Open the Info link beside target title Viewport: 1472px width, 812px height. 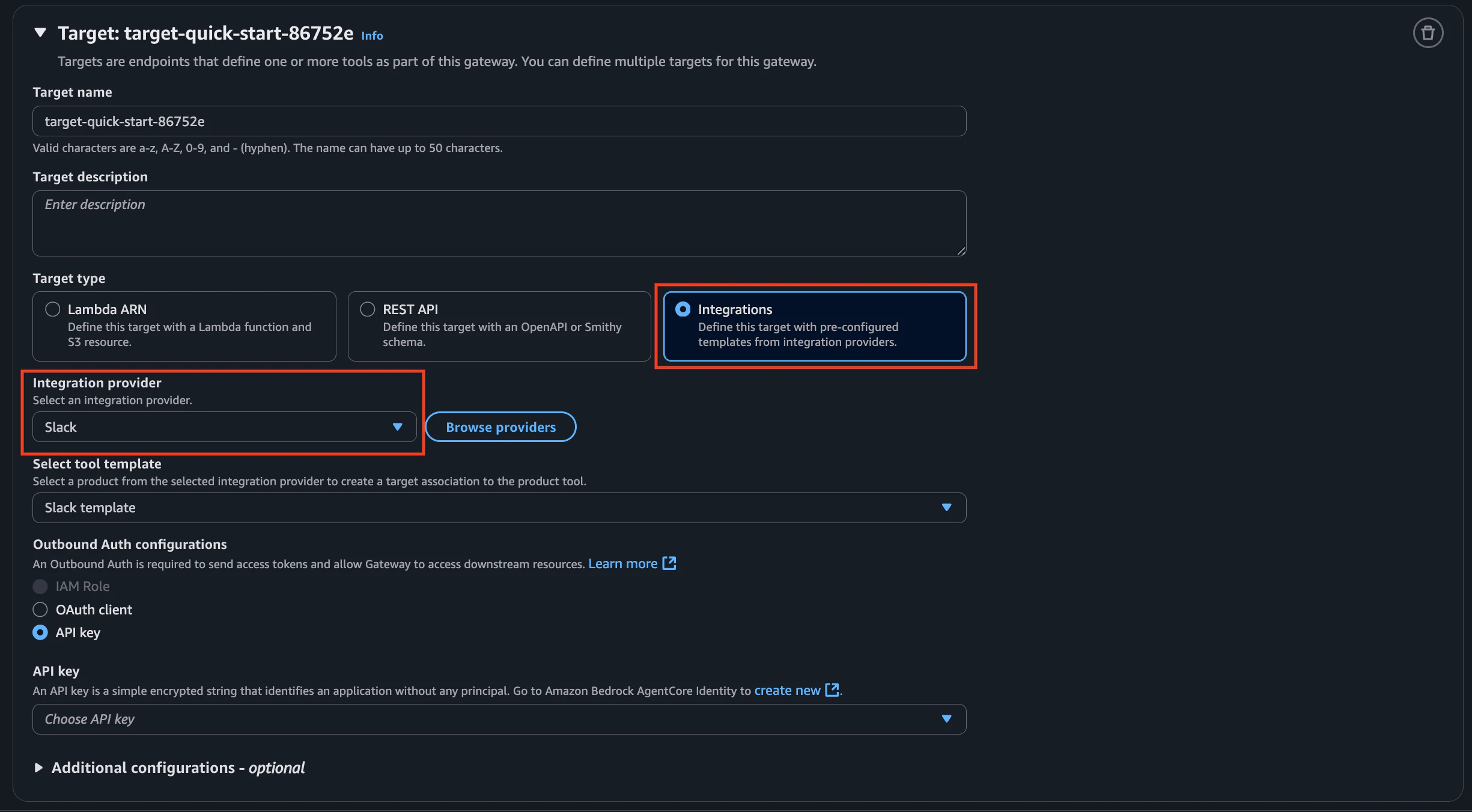(372, 36)
